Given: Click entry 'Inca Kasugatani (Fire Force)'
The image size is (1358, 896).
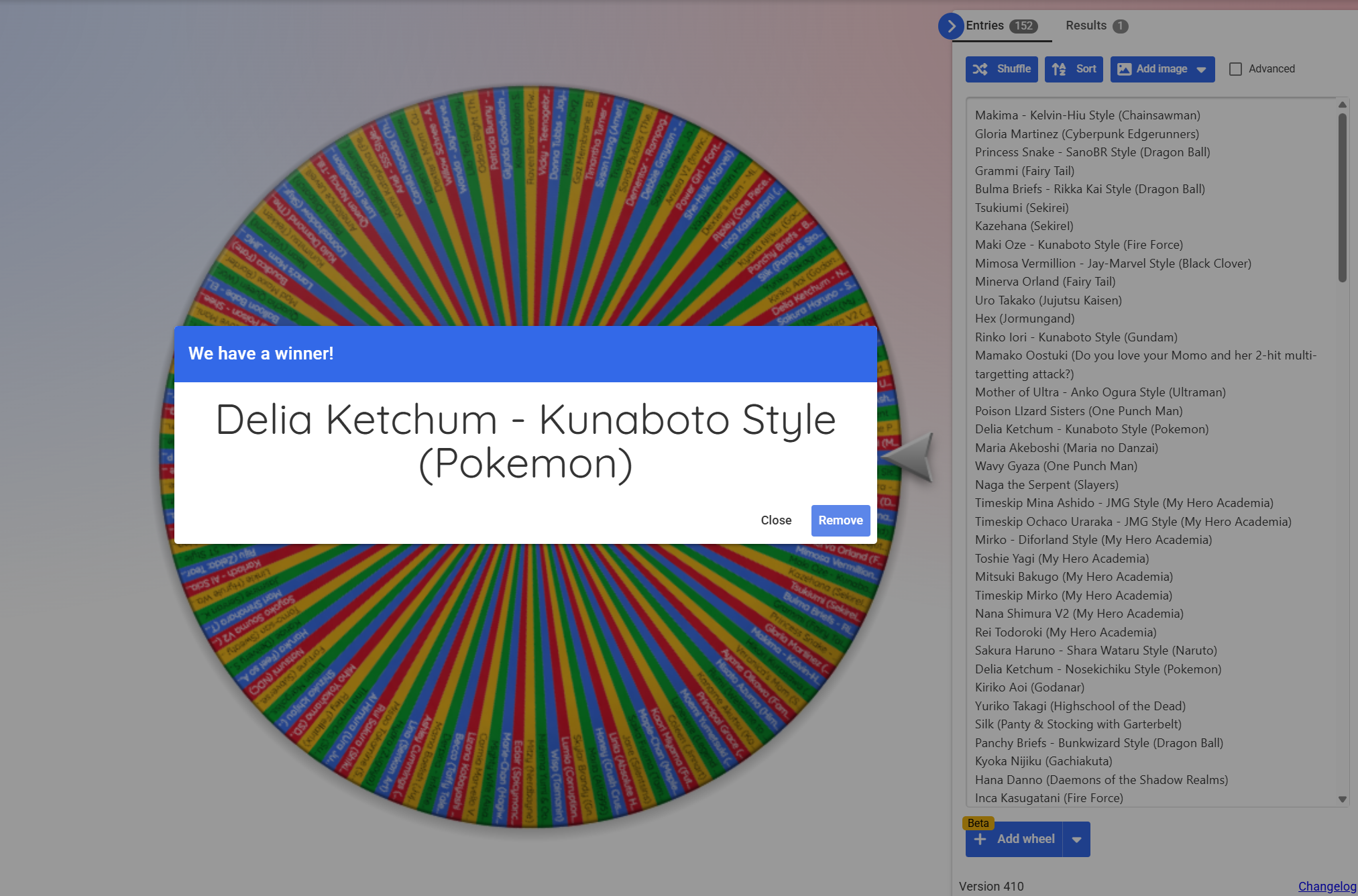Looking at the screenshot, I should 1049,798.
